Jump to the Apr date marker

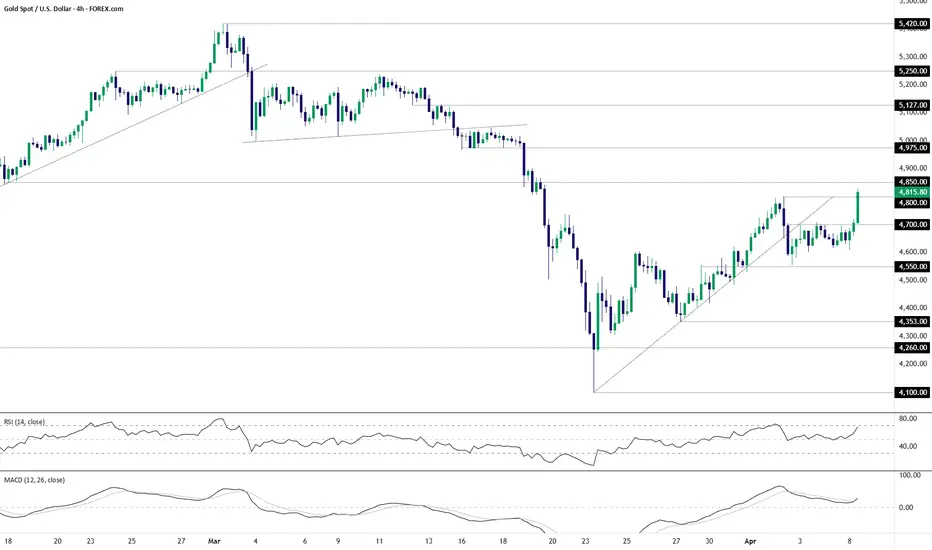(750, 541)
